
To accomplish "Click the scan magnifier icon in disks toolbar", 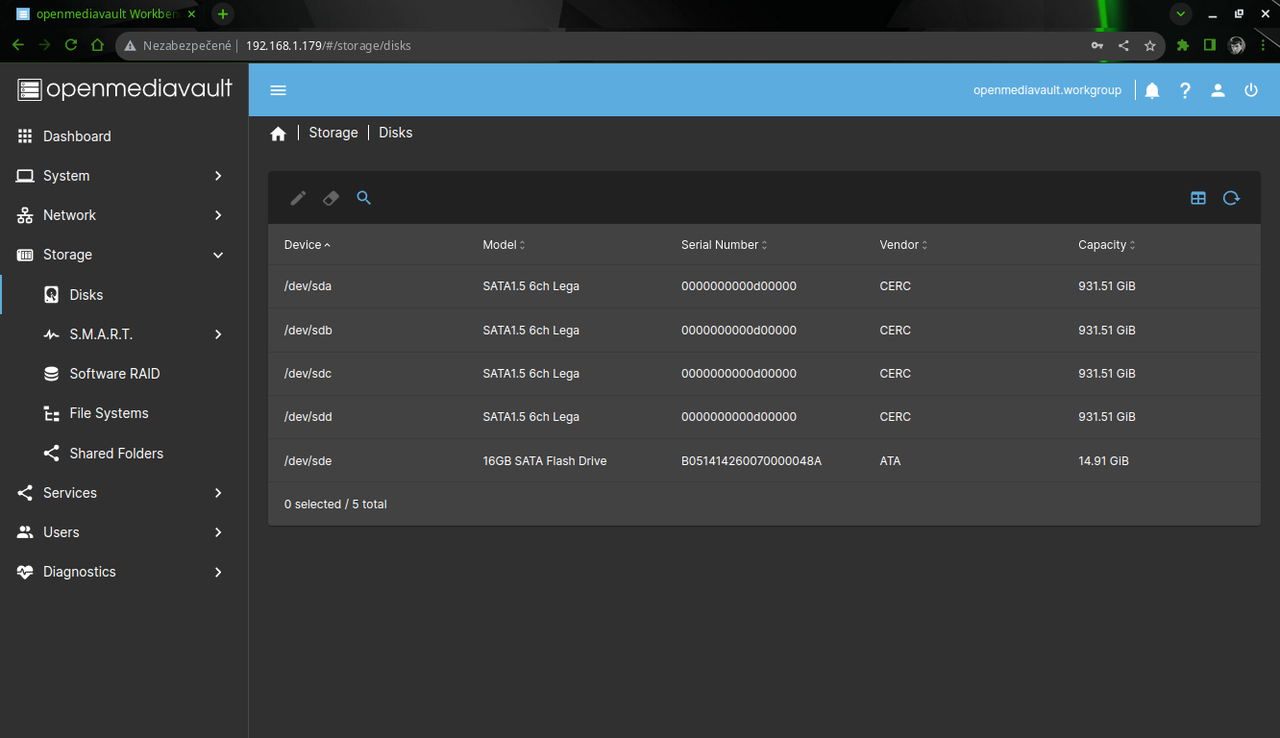I will pyautogui.click(x=364, y=198).
